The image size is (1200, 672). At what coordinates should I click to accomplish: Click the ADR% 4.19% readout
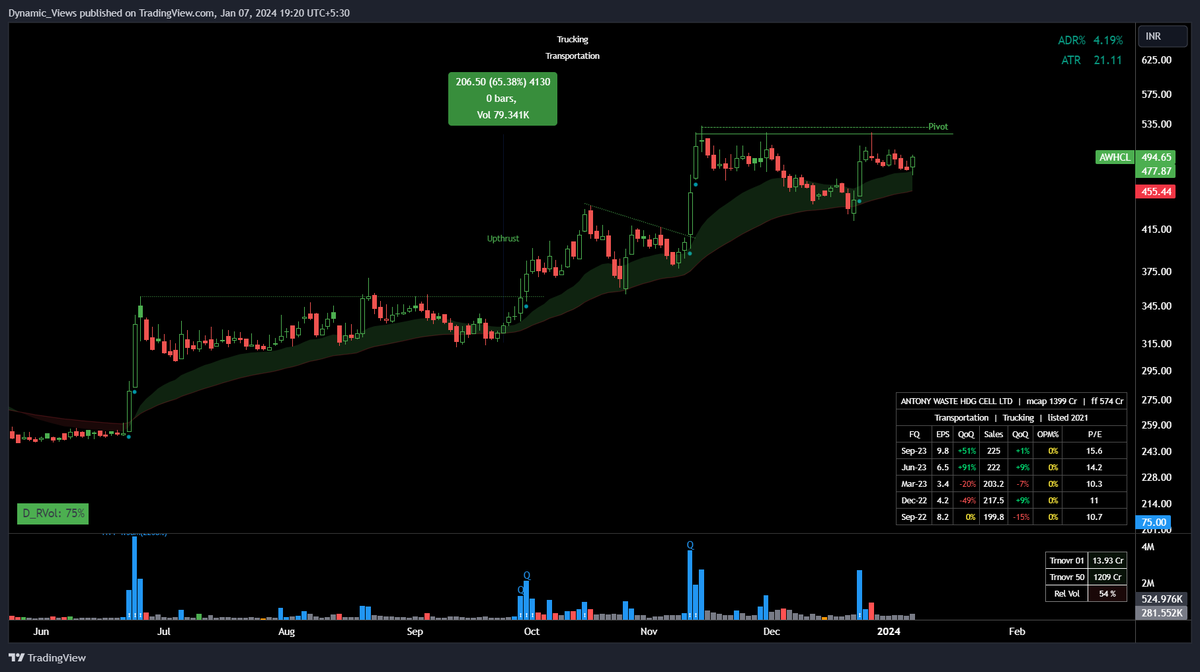(x=1091, y=40)
